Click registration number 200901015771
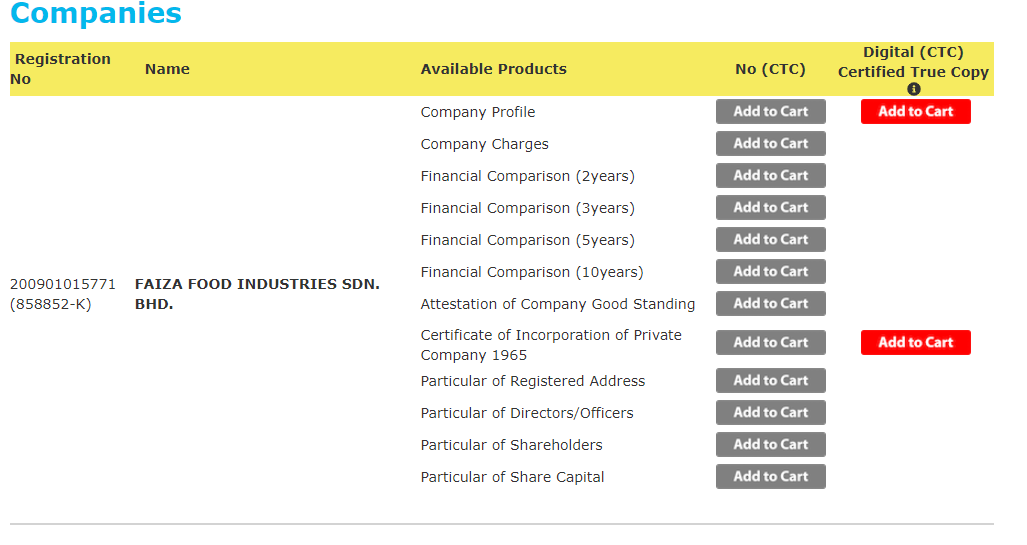 tap(62, 284)
